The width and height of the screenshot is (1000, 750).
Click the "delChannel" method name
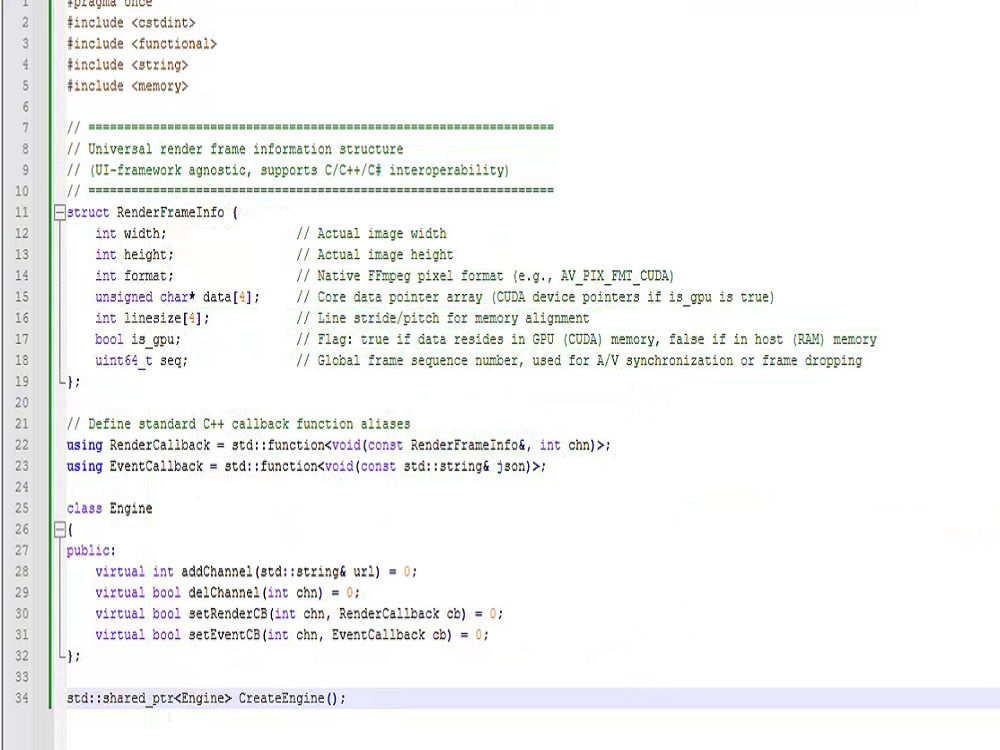tap(224, 592)
